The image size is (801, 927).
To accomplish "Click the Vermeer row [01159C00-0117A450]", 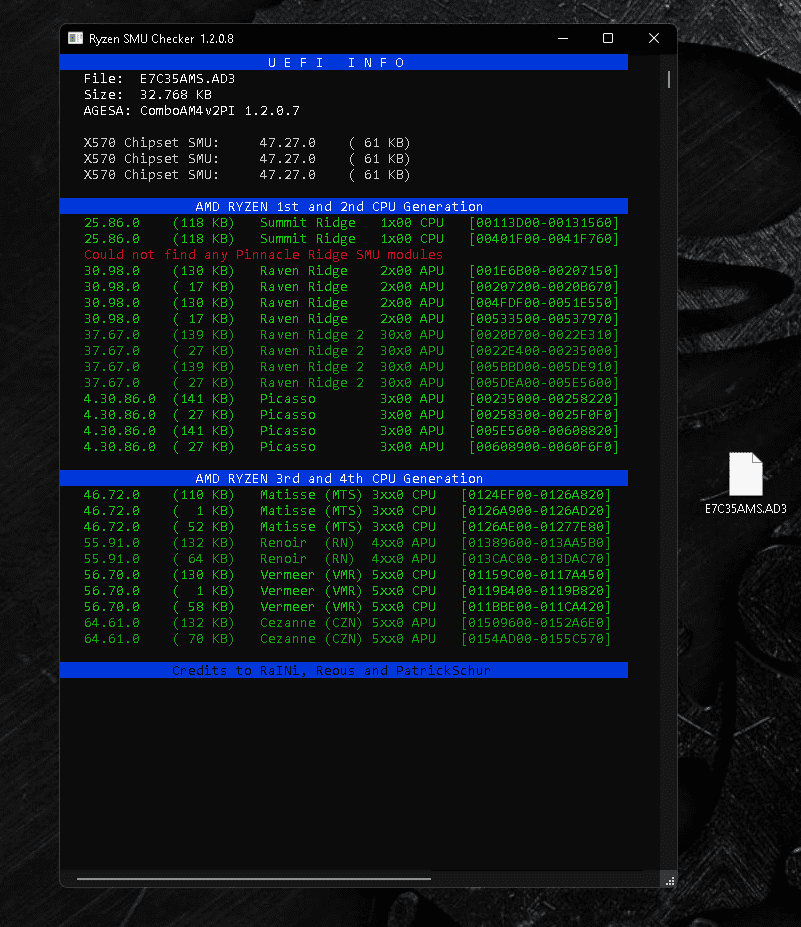I will pos(347,574).
